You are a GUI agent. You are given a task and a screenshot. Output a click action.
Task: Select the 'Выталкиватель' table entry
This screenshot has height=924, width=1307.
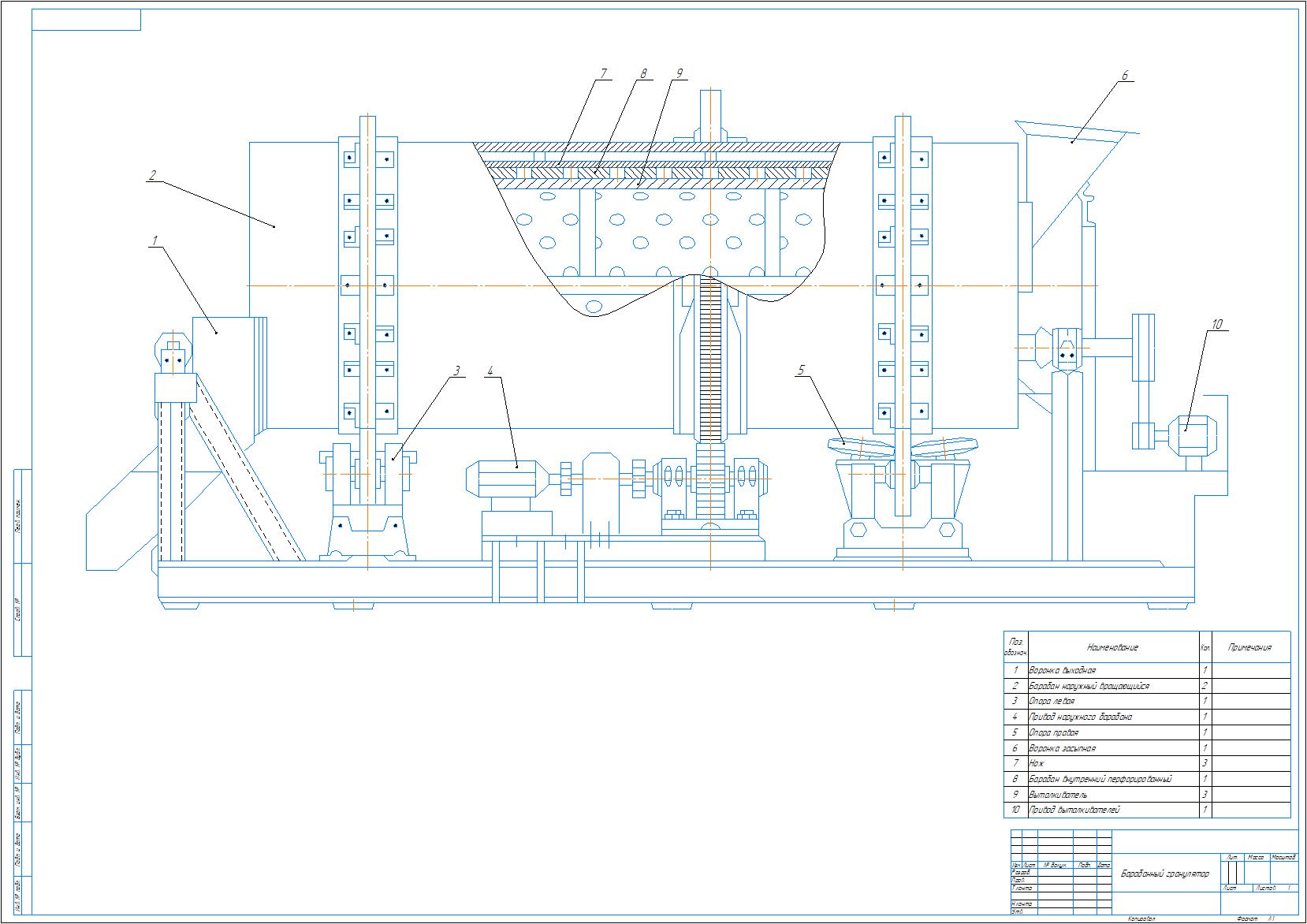coord(1058,795)
